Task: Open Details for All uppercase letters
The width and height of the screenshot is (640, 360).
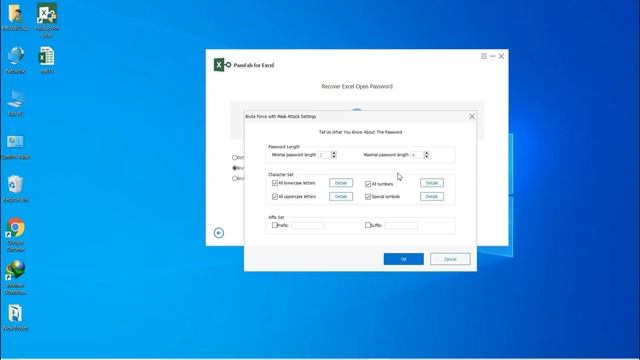Action: click(341, 196)
